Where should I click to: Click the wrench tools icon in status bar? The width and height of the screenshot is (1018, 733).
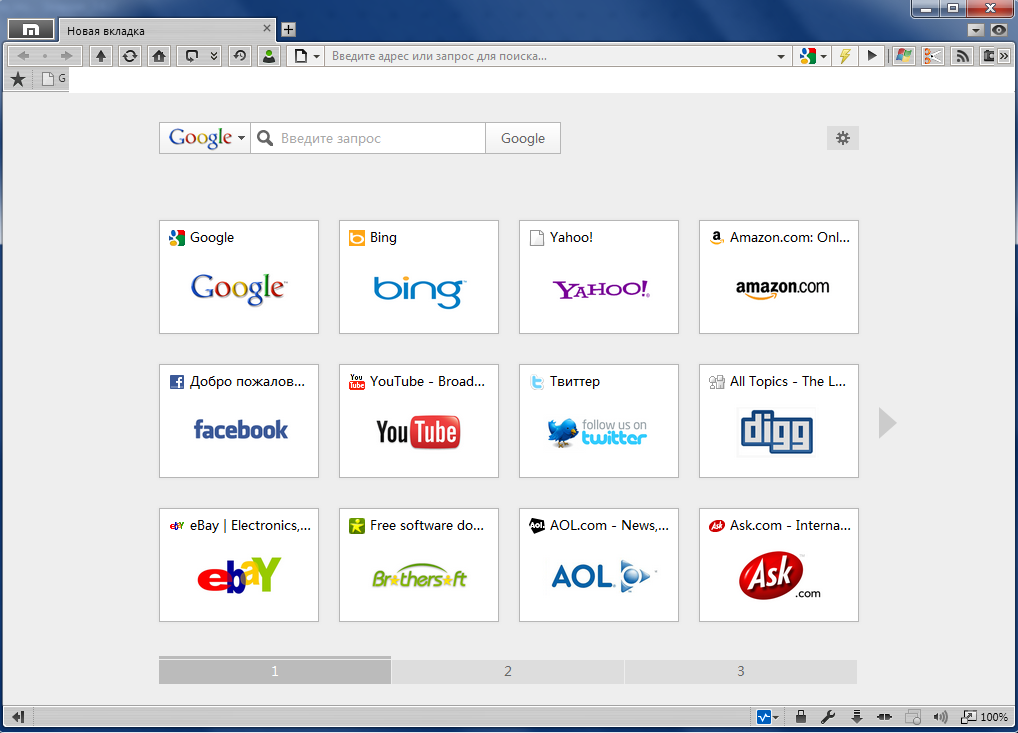(x=827, y=716)
